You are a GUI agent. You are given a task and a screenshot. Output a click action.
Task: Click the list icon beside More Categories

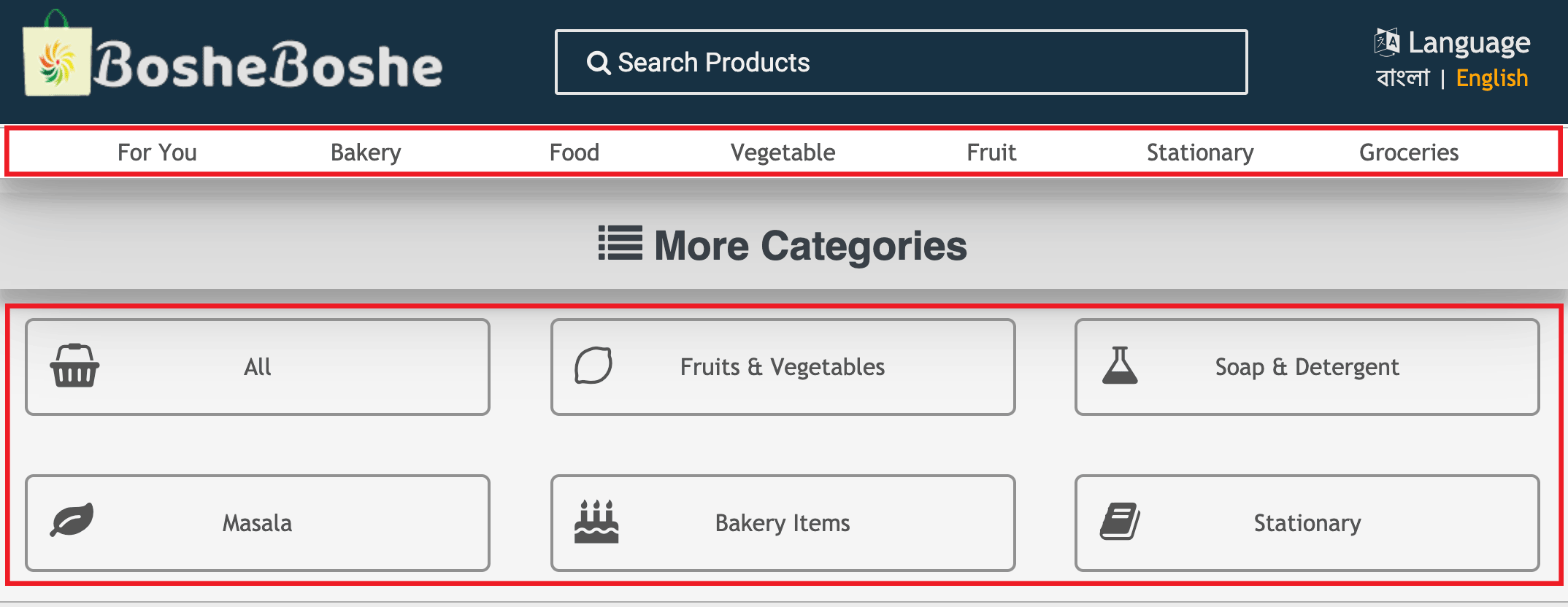pos(620,243)
